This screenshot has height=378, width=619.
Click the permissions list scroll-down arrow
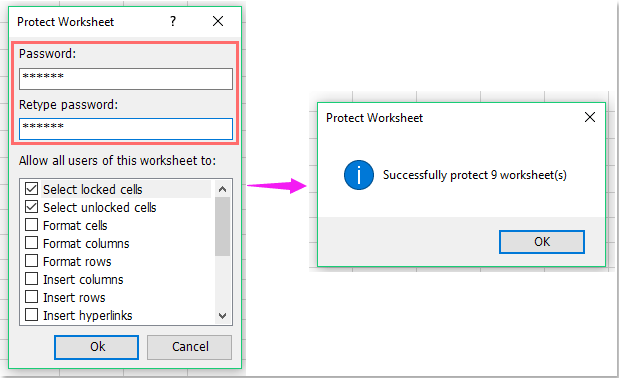click(223, 316)
